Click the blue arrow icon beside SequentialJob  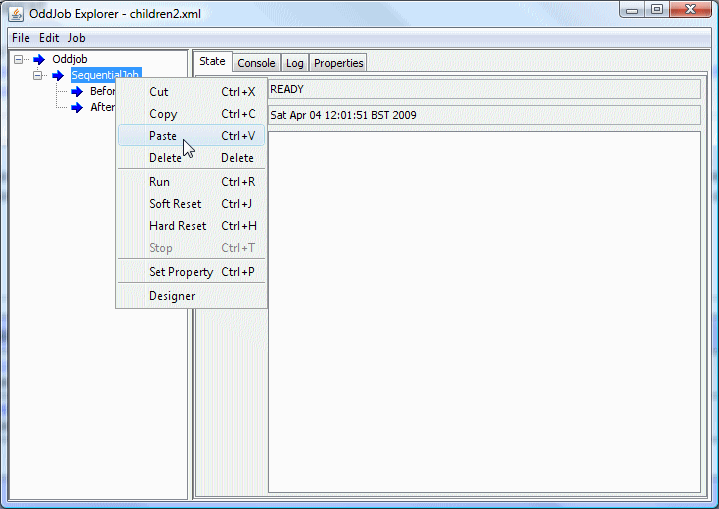58,75
